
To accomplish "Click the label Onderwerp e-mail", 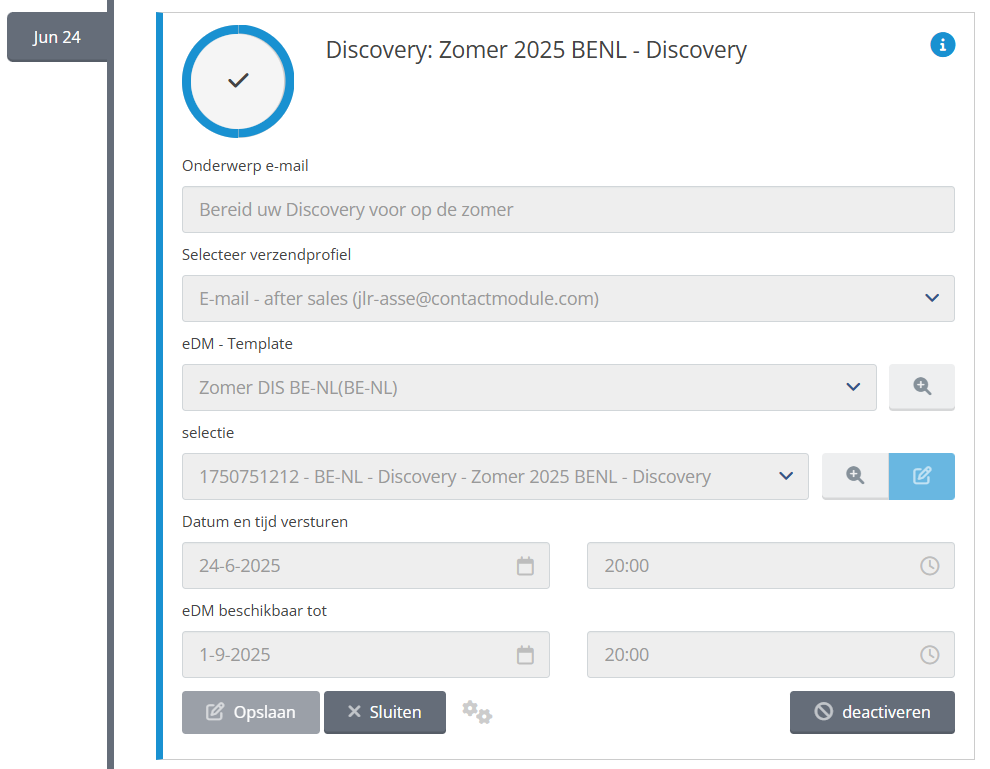I will point(245,165).
